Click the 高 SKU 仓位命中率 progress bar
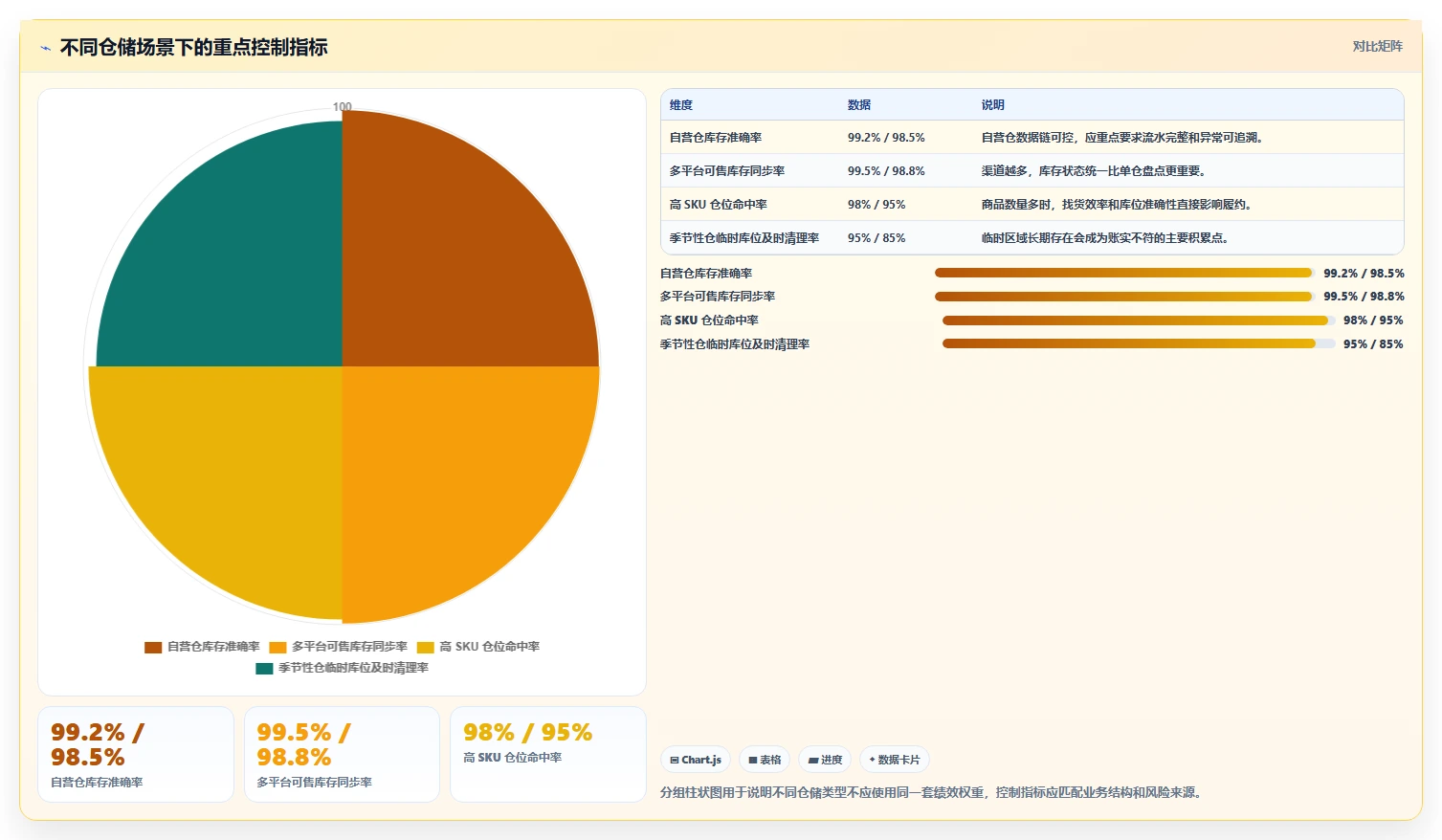Image resolution: width=1442 pixels, height=840 pixels. point(1139,321)
